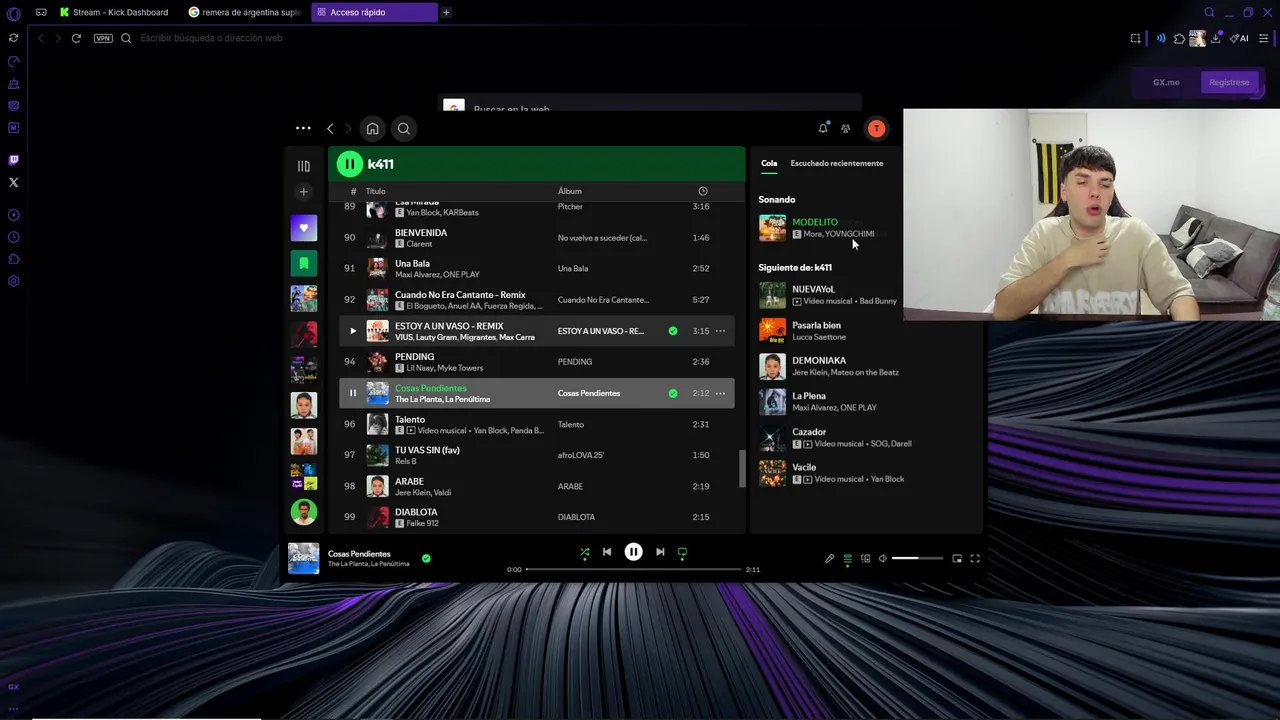The height and width of the screenshot is (720, 1280).
Task: Expand Your Library sidebar
Action: 304,166
